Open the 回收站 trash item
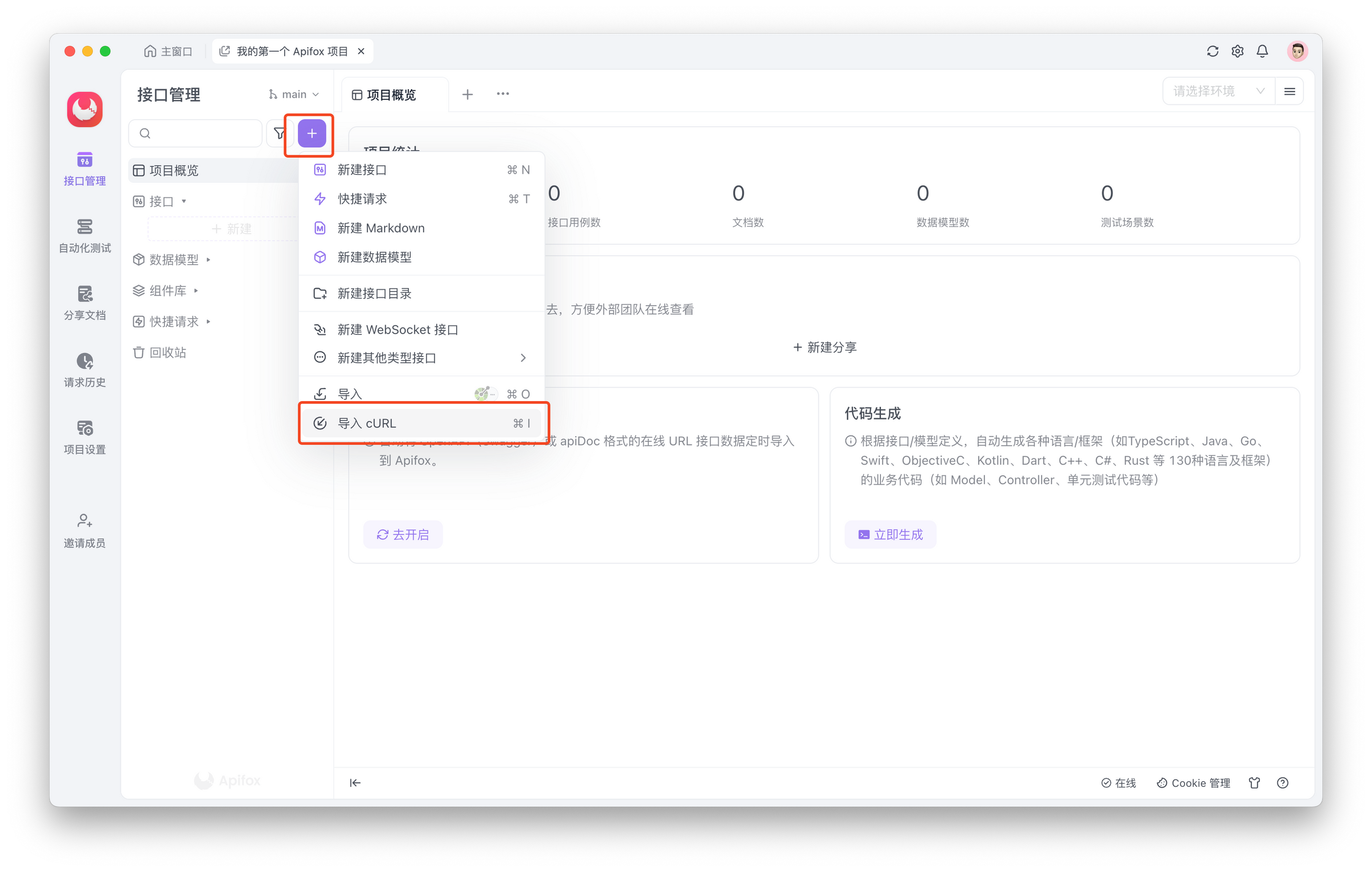This screenshot has width=1372, height=872. [167, 352]
